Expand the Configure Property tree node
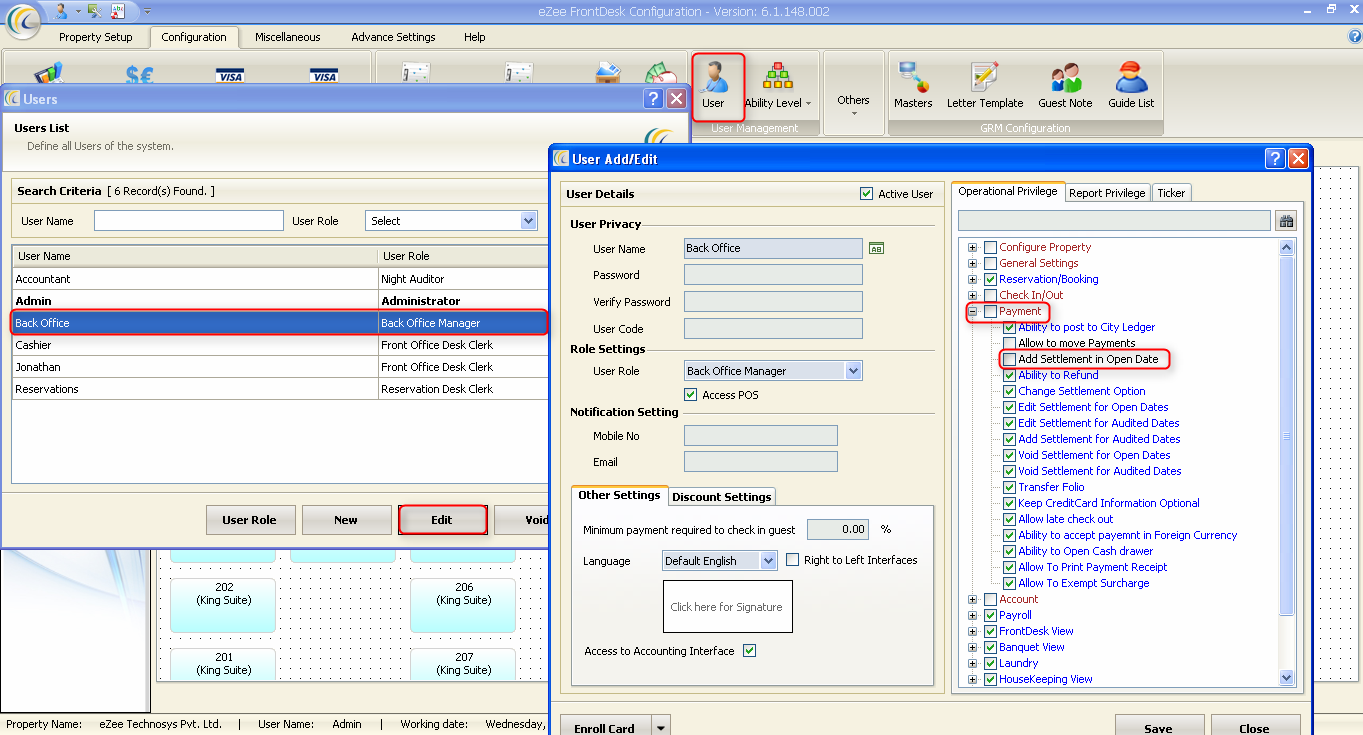Viewport: 1363px width, 735px height. [972, 247]
